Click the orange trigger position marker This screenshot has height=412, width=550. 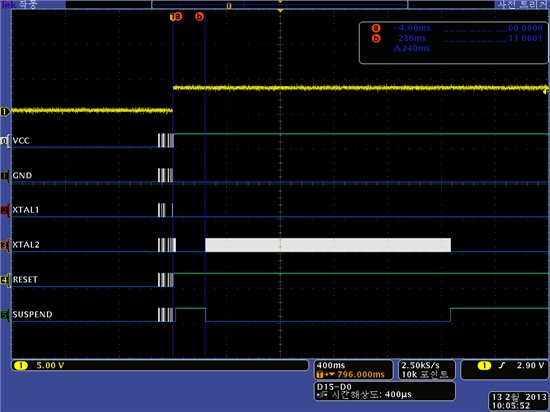point(280,11)
